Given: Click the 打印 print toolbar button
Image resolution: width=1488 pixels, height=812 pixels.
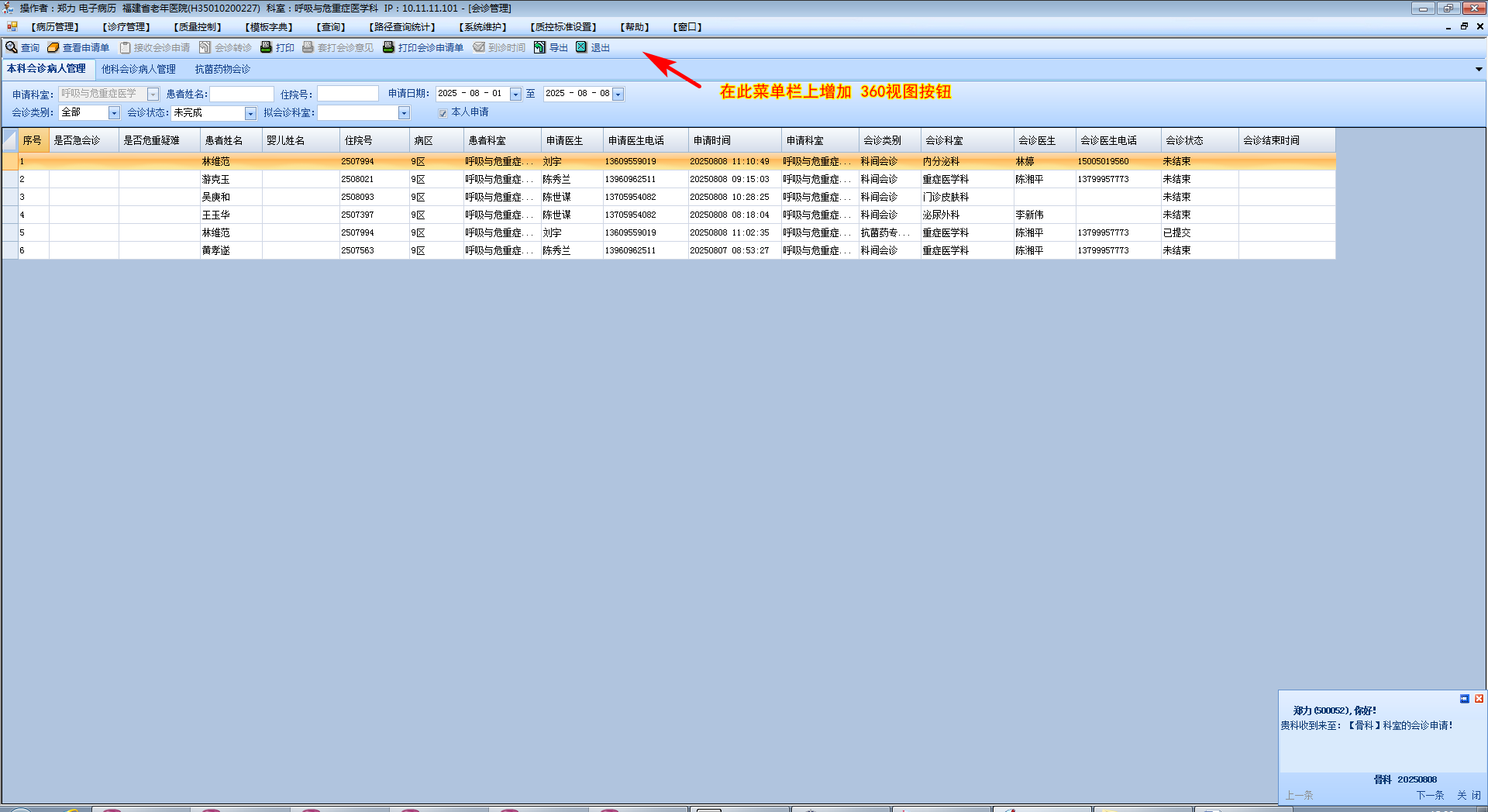Looking at the screenshot, I should (x=277, y=47).
